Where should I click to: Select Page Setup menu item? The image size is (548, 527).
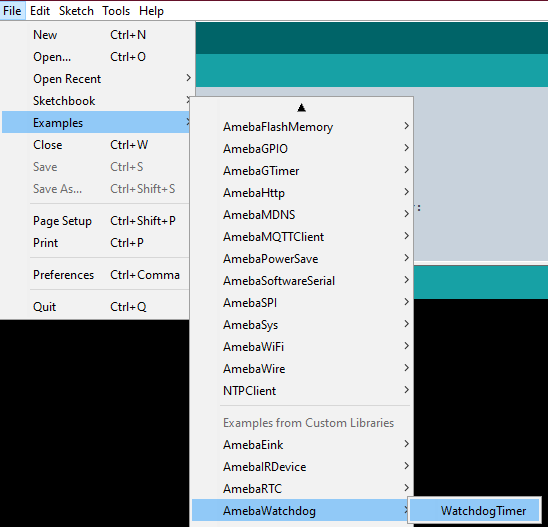pyautogui.click(x=96, y=221)
